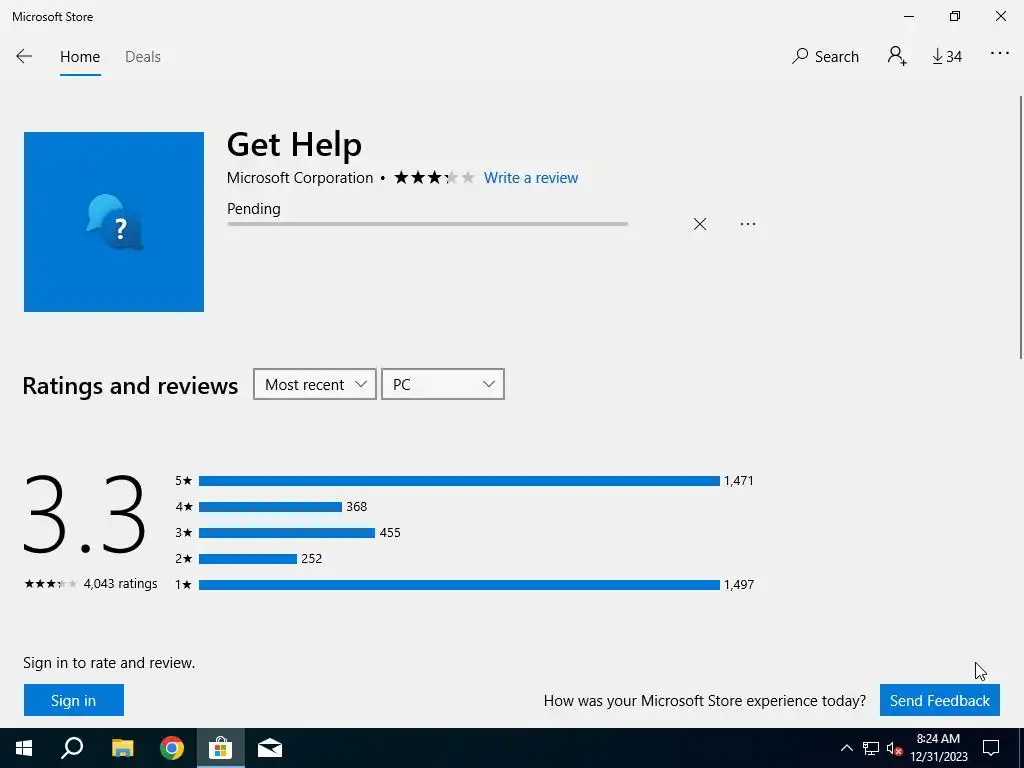This screenshot has height=768, width=1024.
Task: Click the 252 two-star count
Action: coord(312,558)
